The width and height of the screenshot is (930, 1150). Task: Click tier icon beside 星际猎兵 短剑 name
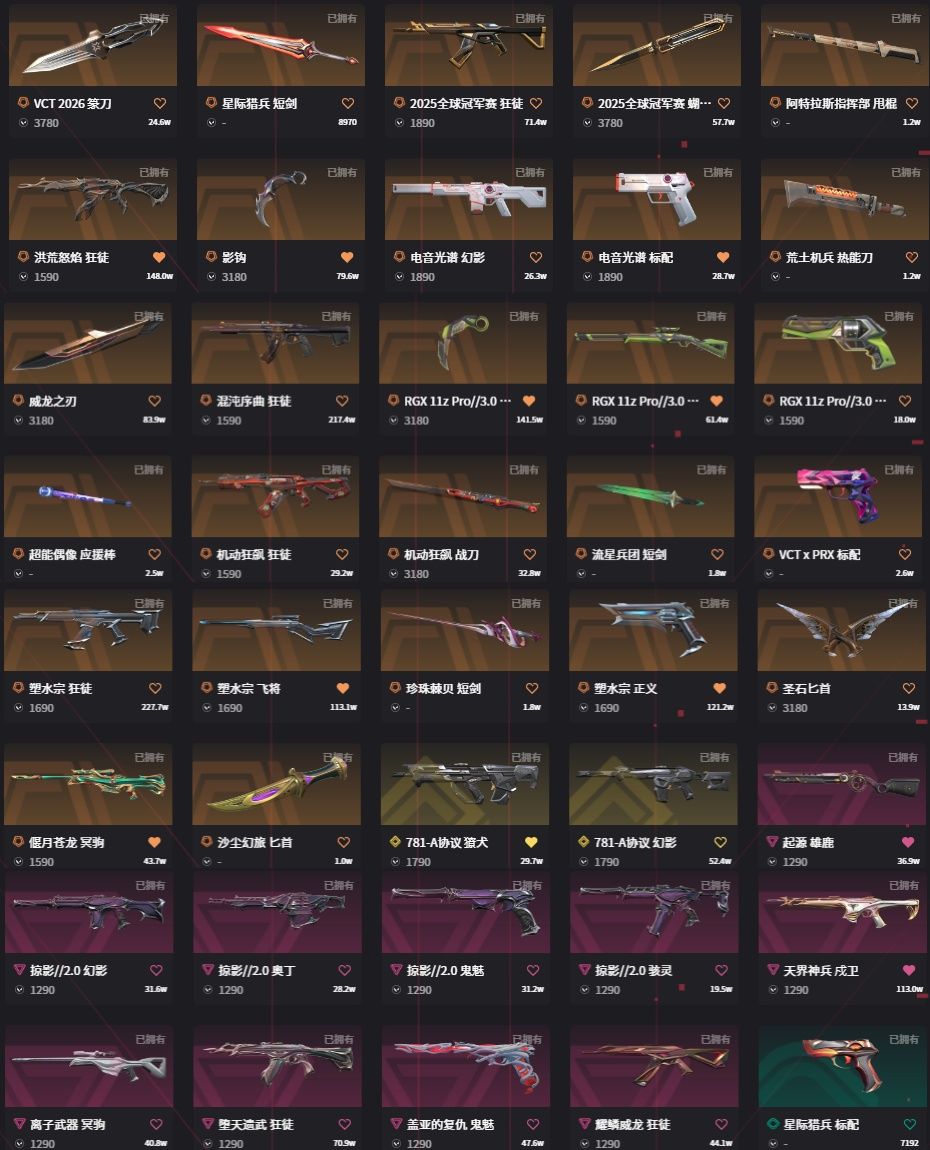pyautogui.click(x=211, y=103)
